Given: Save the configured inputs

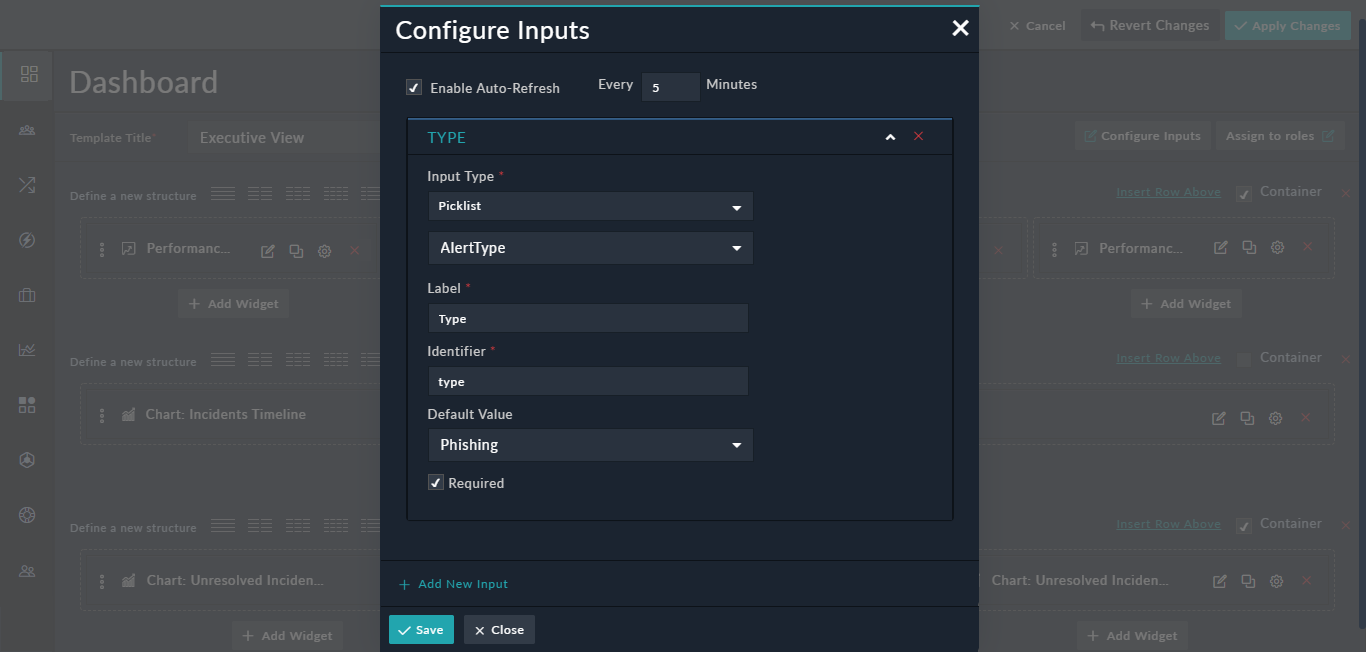Looking at the screenshot, I should 421,629.
